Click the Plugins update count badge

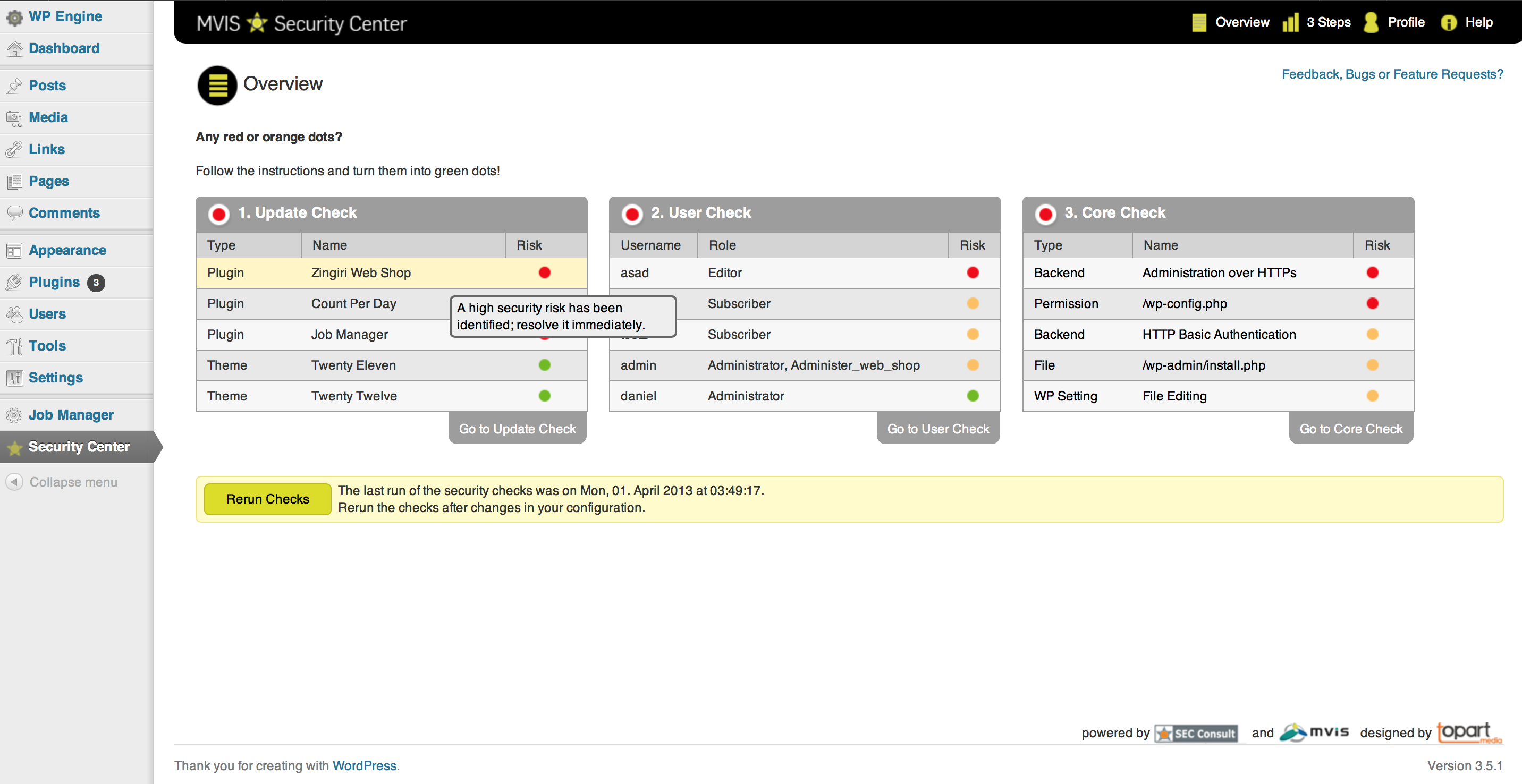(96, 283)
